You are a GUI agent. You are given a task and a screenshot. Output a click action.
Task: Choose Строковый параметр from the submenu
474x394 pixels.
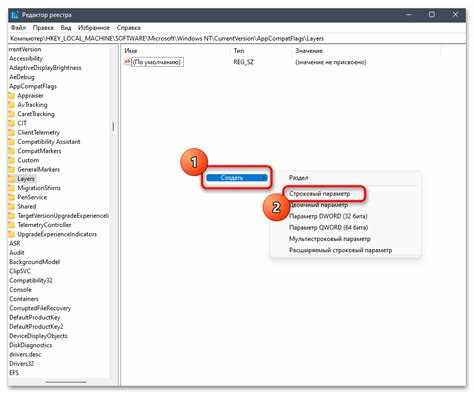tap(320, 194)
